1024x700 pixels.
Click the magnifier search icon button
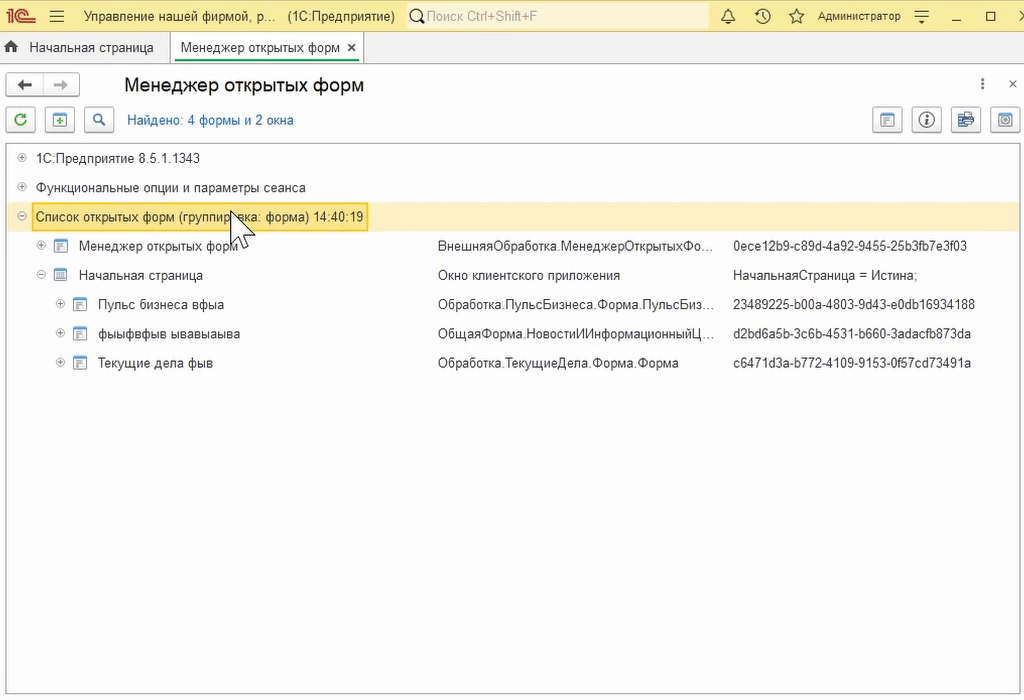99,120
